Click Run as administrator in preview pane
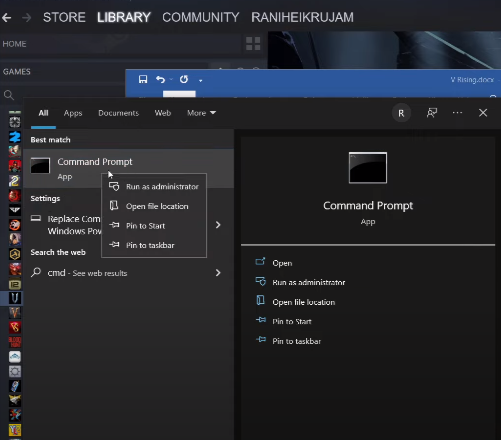 (309, 282)
